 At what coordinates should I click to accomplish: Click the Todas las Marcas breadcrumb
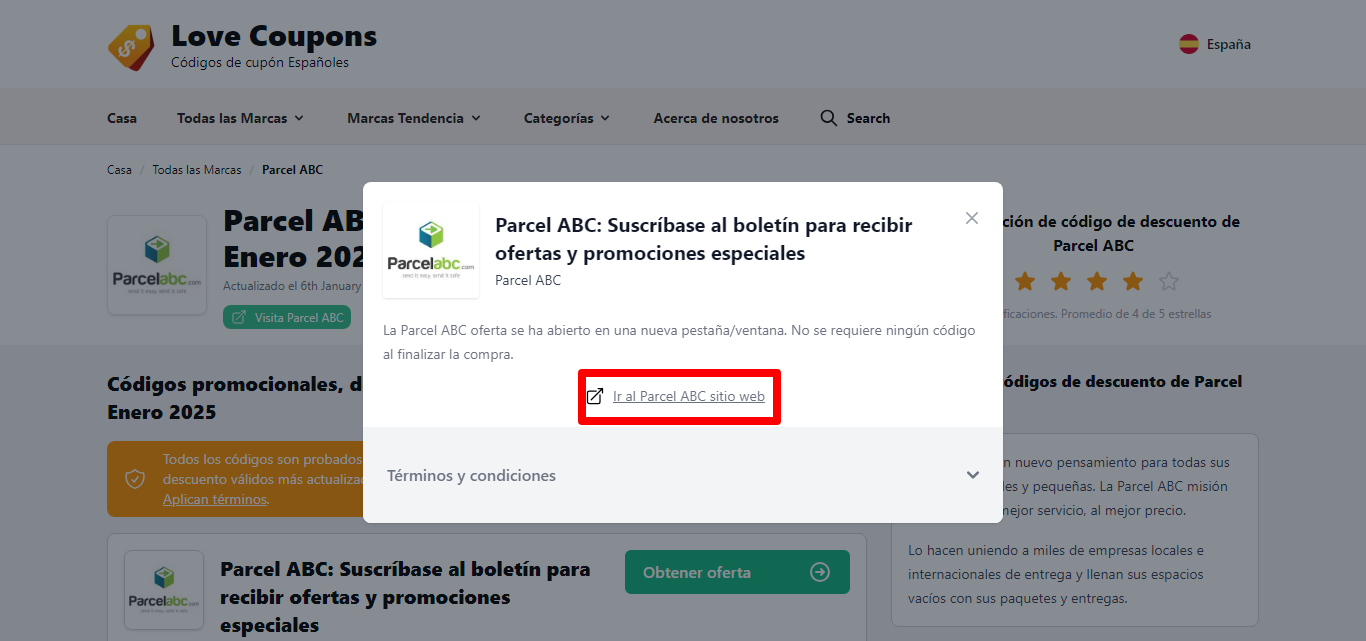(x=197, y=170)
